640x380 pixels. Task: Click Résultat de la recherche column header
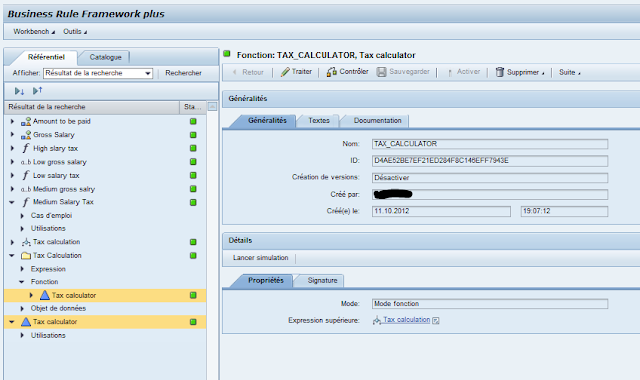(x=92, y=107)
